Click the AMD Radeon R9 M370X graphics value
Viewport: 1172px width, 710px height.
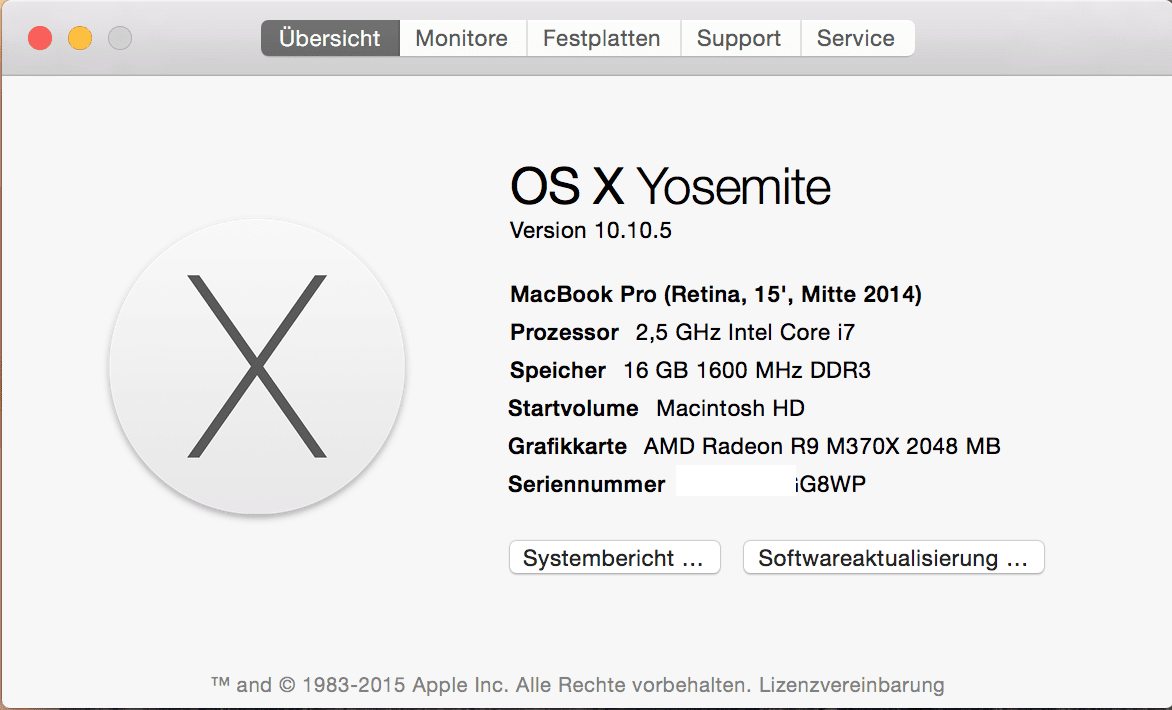point(822,446)
